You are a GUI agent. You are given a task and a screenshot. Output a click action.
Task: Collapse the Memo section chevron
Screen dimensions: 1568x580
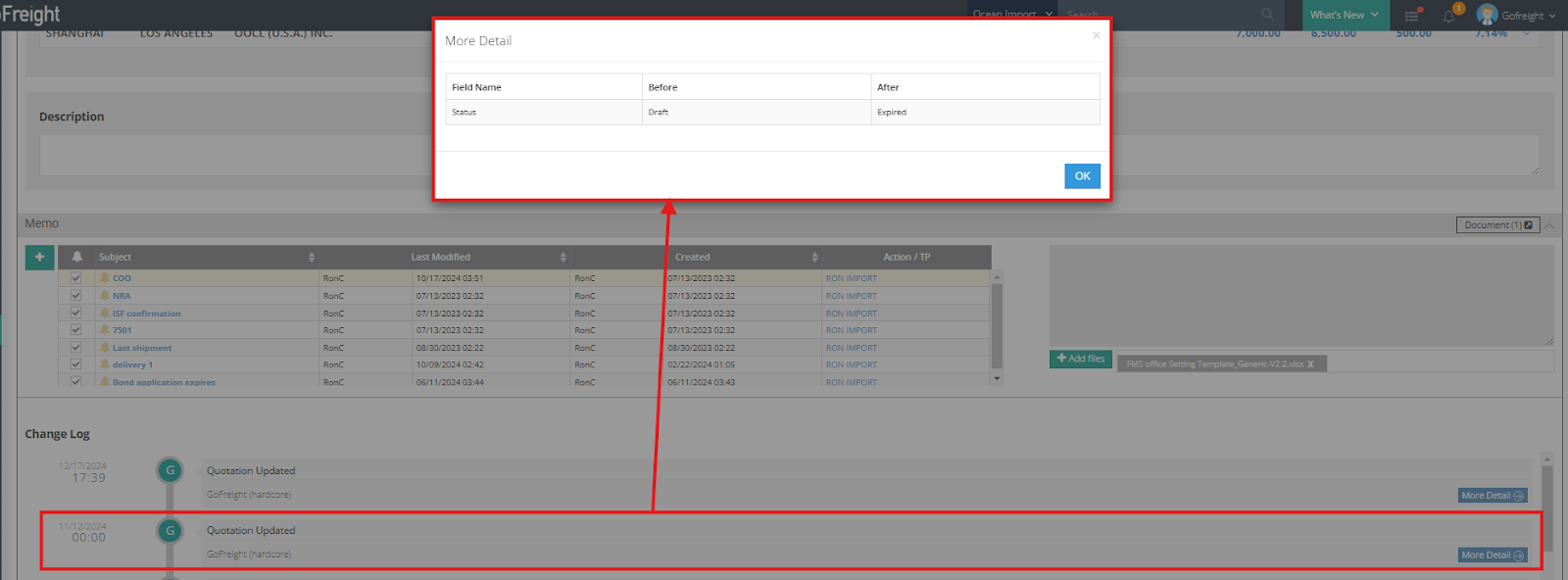click(1549, 225)
